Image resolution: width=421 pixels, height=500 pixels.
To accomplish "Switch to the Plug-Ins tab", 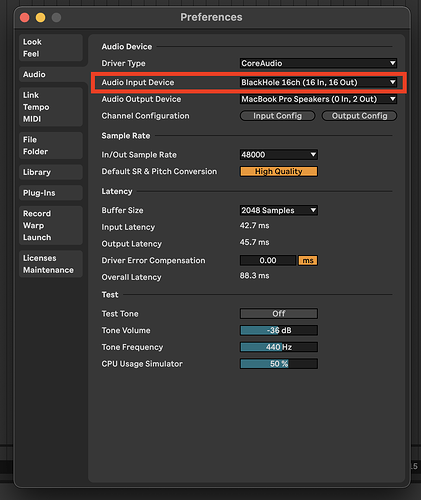I will pyautogui.click(x=51, y=193).
